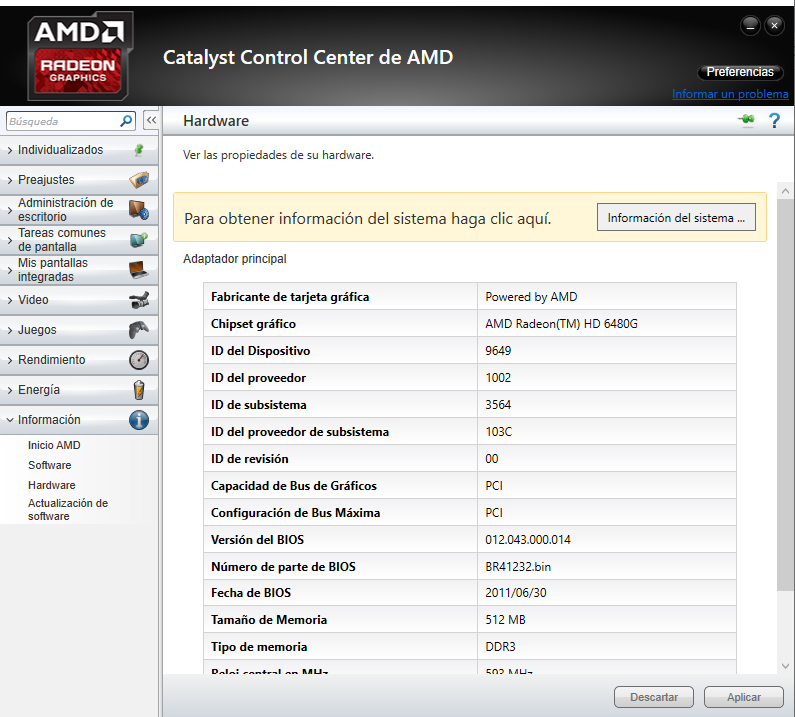Open the Preferencias menu
This screenshot has height=717, width=795.
pyautogui.click(x=740, y=72)
